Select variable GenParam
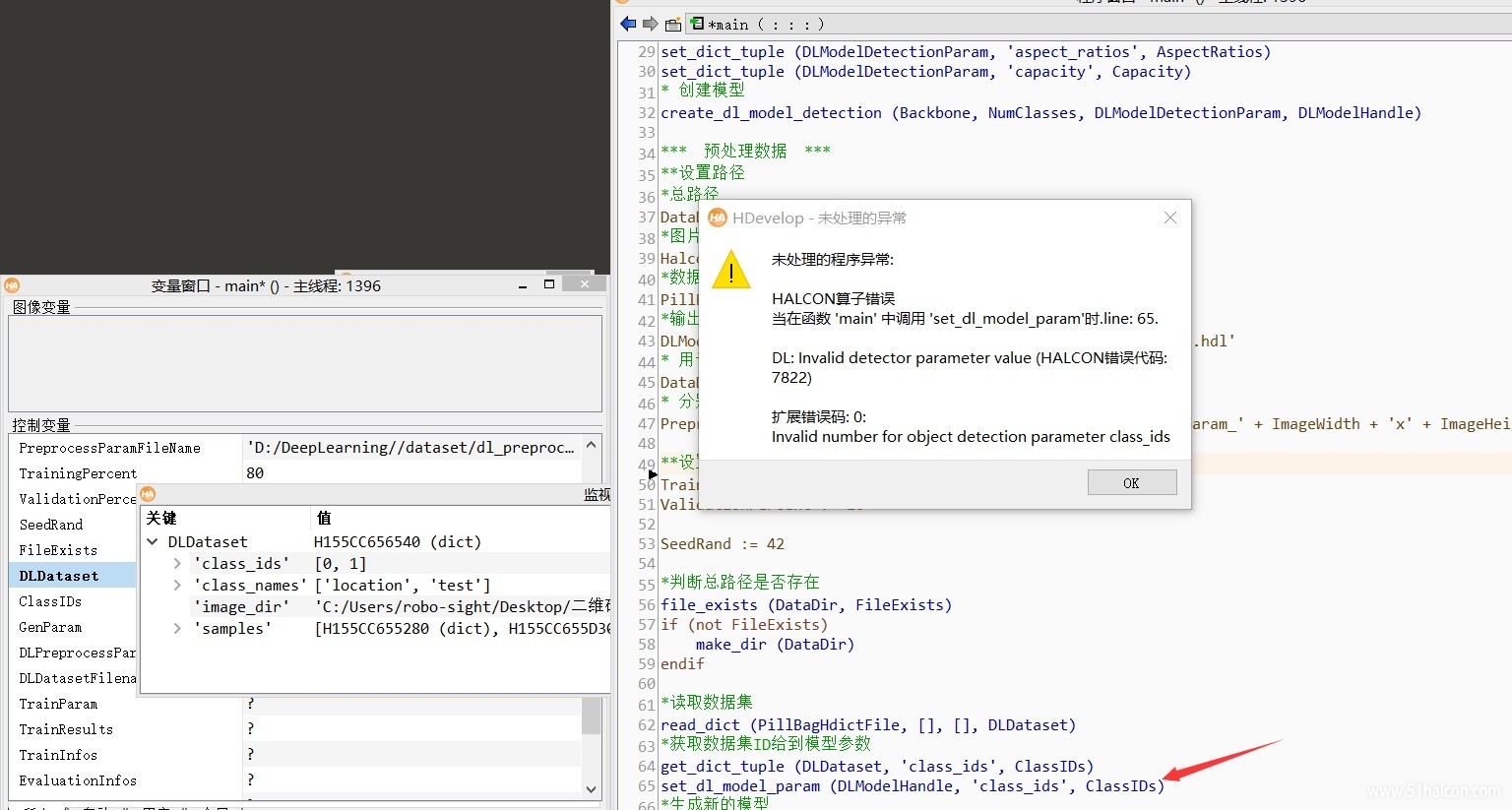Viewport: 1512px width, 810px height. (x=50, y=627)
